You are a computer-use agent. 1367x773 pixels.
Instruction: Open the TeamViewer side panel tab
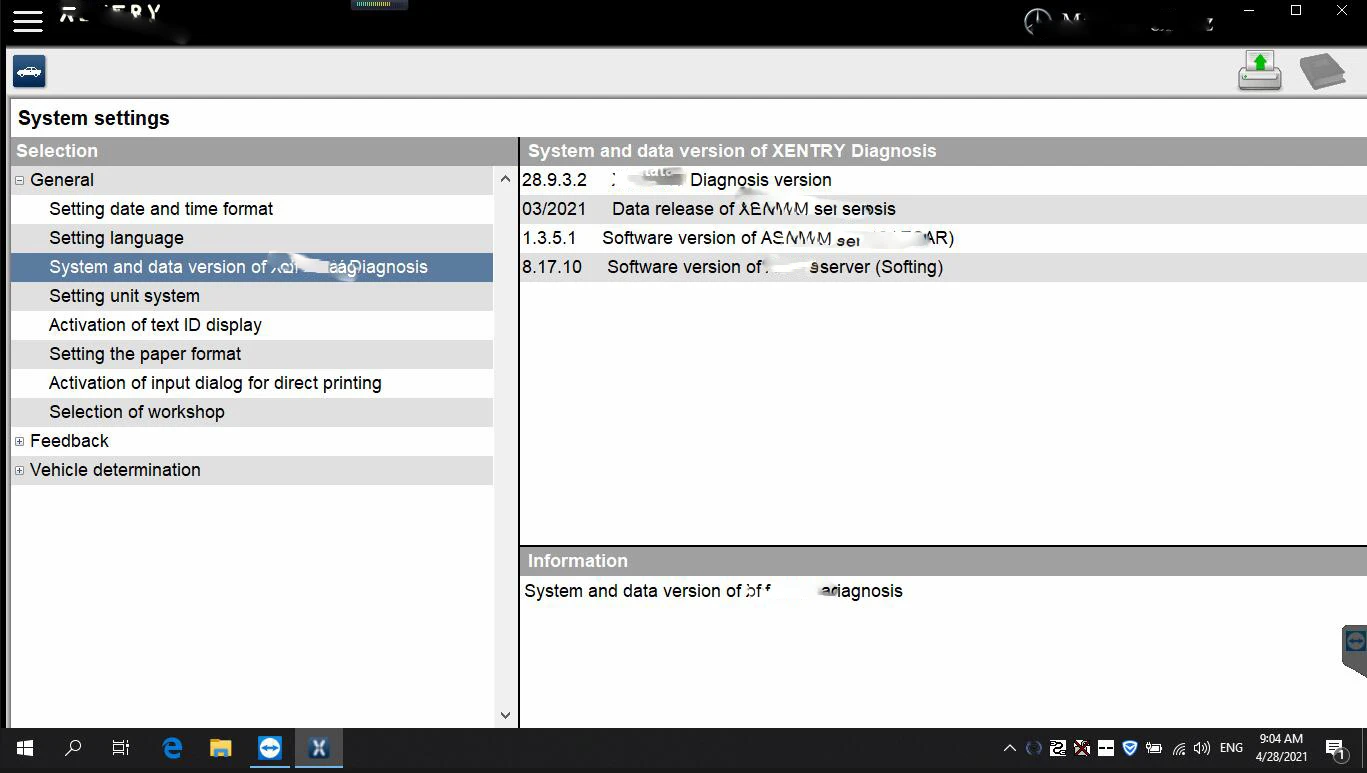point(1354,651)
